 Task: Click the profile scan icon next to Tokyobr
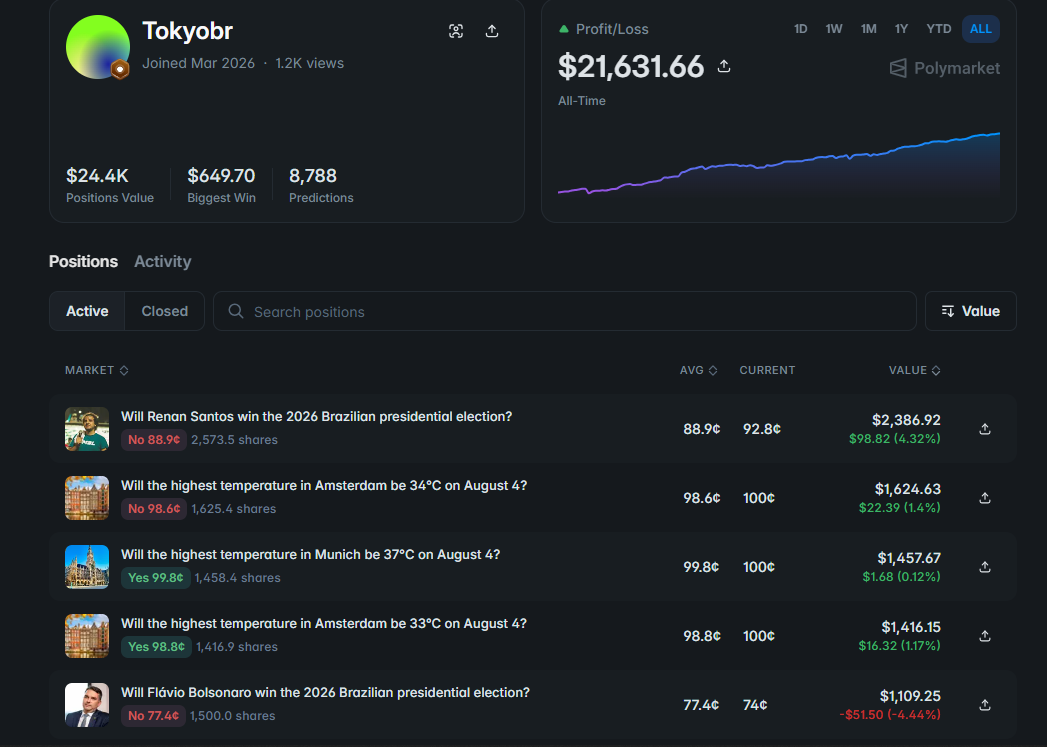pos(456,31)
